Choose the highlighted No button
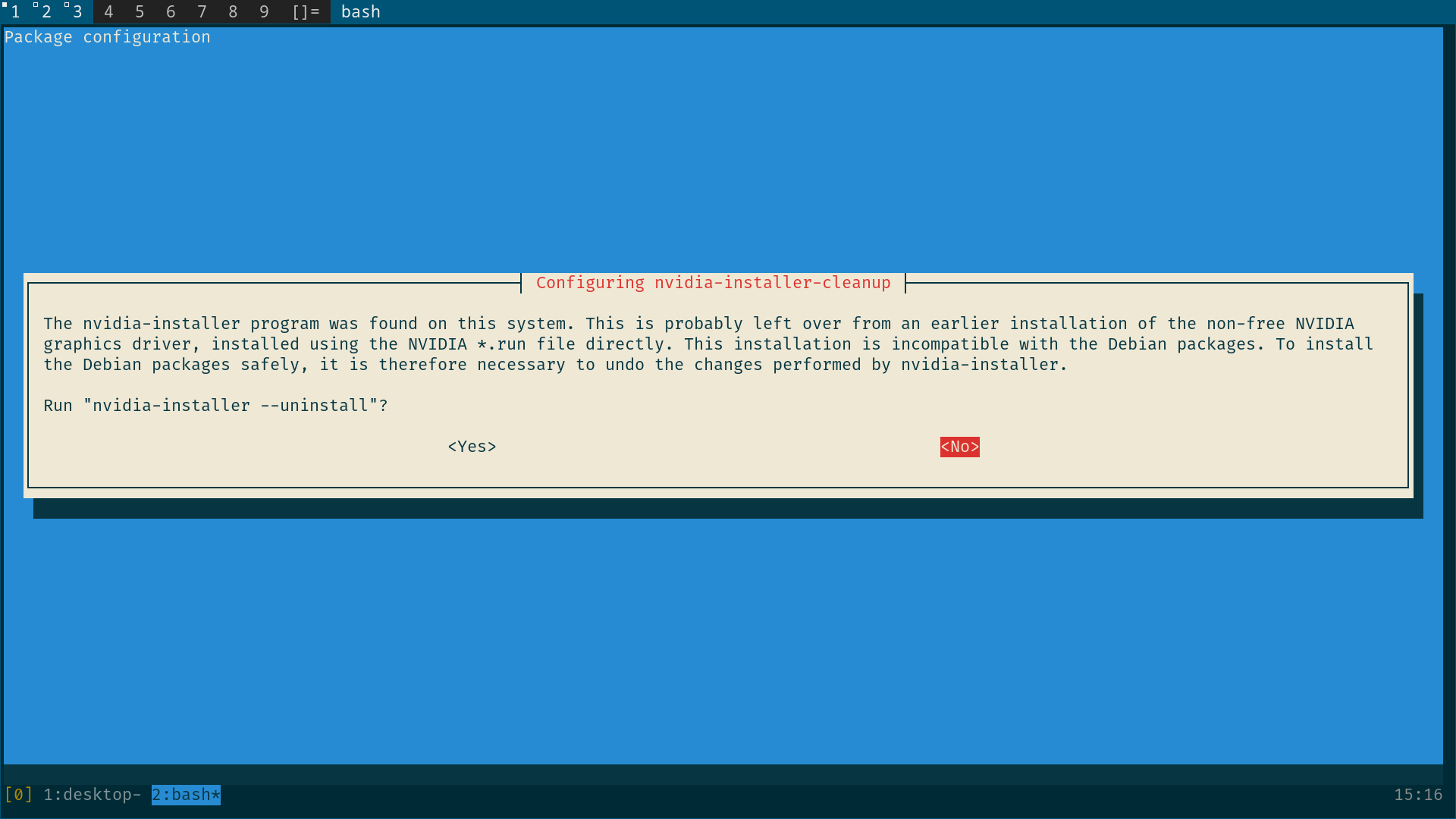This screenshot has width=1456, height=819. pyautogui.click(x=959, y=447)
